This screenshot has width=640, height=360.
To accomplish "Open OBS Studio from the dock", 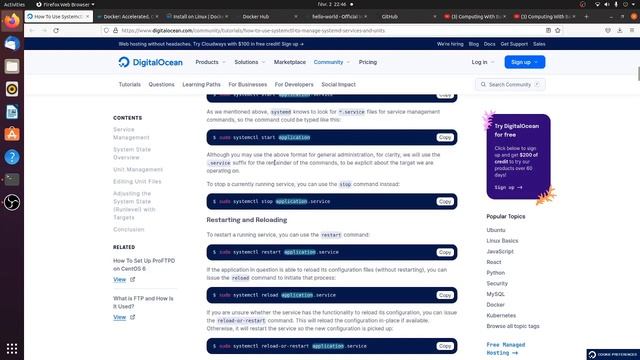I will [x=12, y=202].
